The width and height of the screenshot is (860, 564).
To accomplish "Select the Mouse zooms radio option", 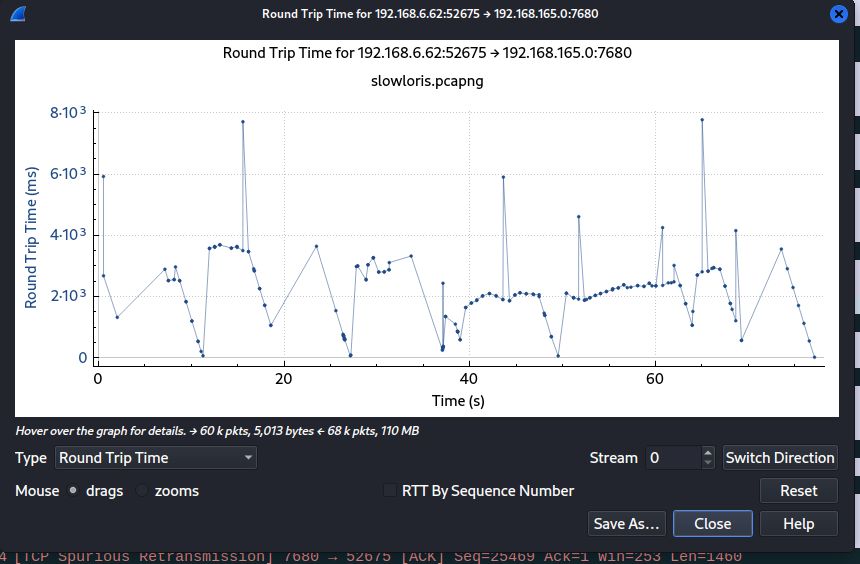I will pyautogui.click(x=142, y=491).
